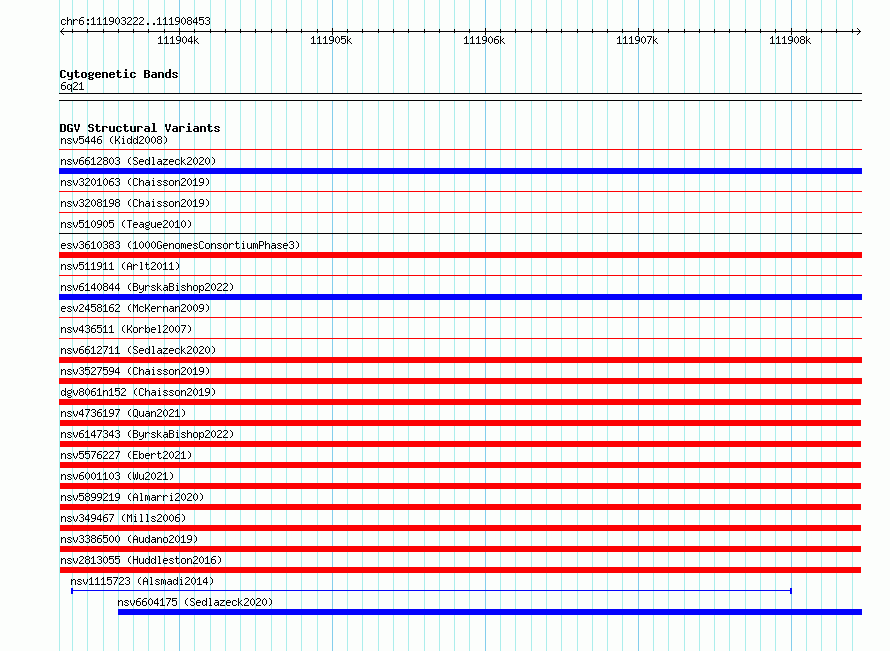The image size is (890, 651).
Task: Select the nsv6604175 thick blue bar
Action: pyautogui.click(x=490, y=612)
